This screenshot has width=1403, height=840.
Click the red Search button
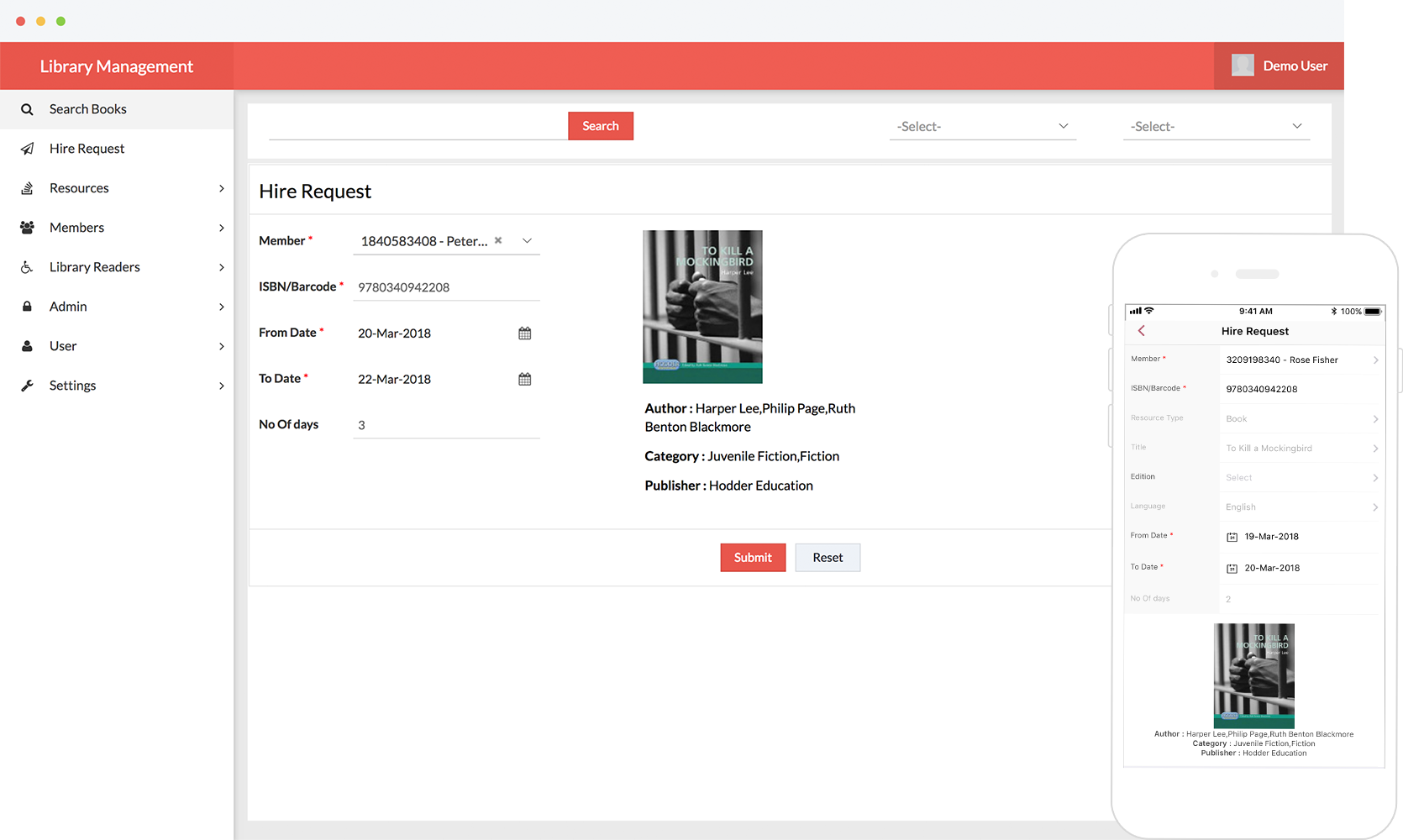coord(600,126)
